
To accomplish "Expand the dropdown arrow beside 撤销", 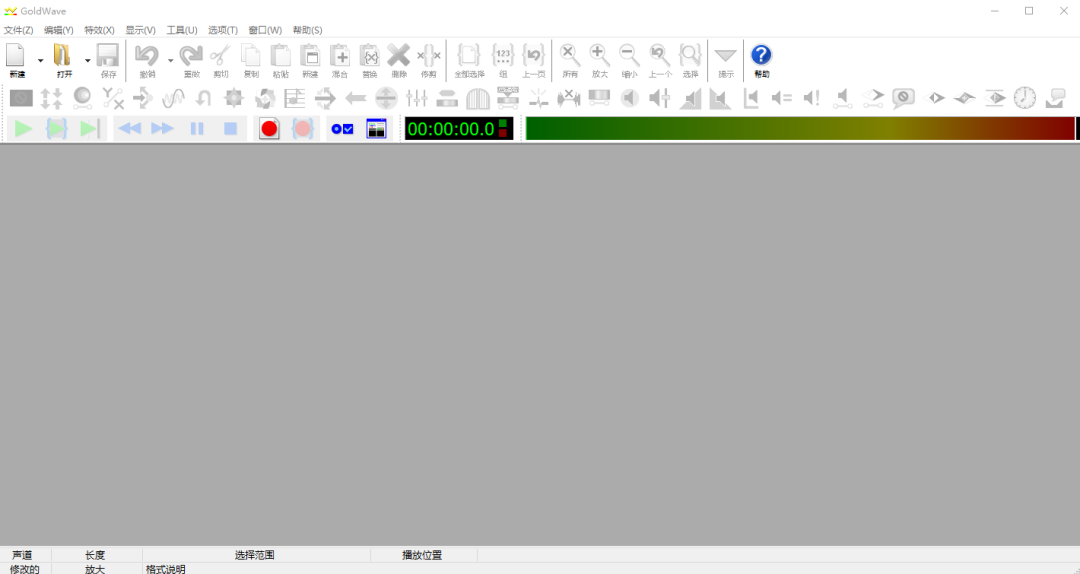I will click(170, 60).
